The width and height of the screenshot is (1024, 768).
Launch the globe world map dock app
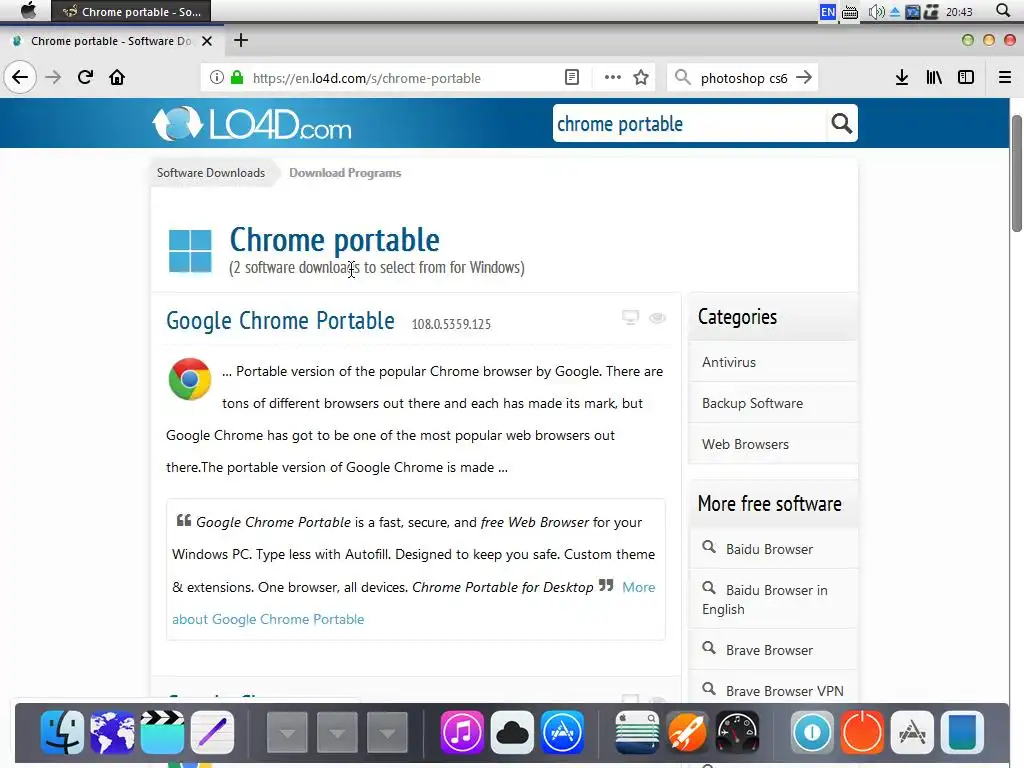(x=112, y=732)
